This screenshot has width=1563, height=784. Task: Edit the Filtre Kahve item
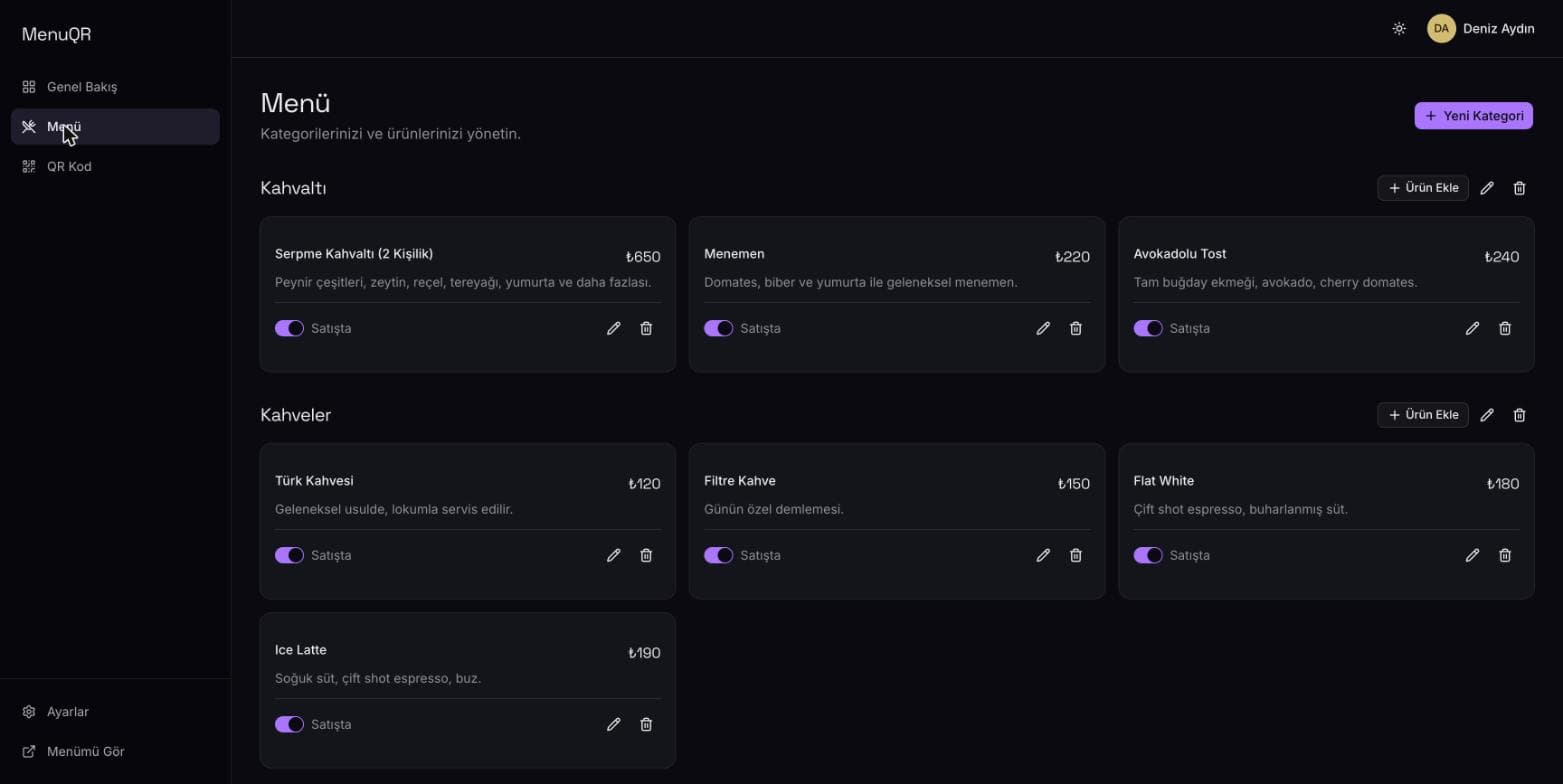pos(1043,555)
